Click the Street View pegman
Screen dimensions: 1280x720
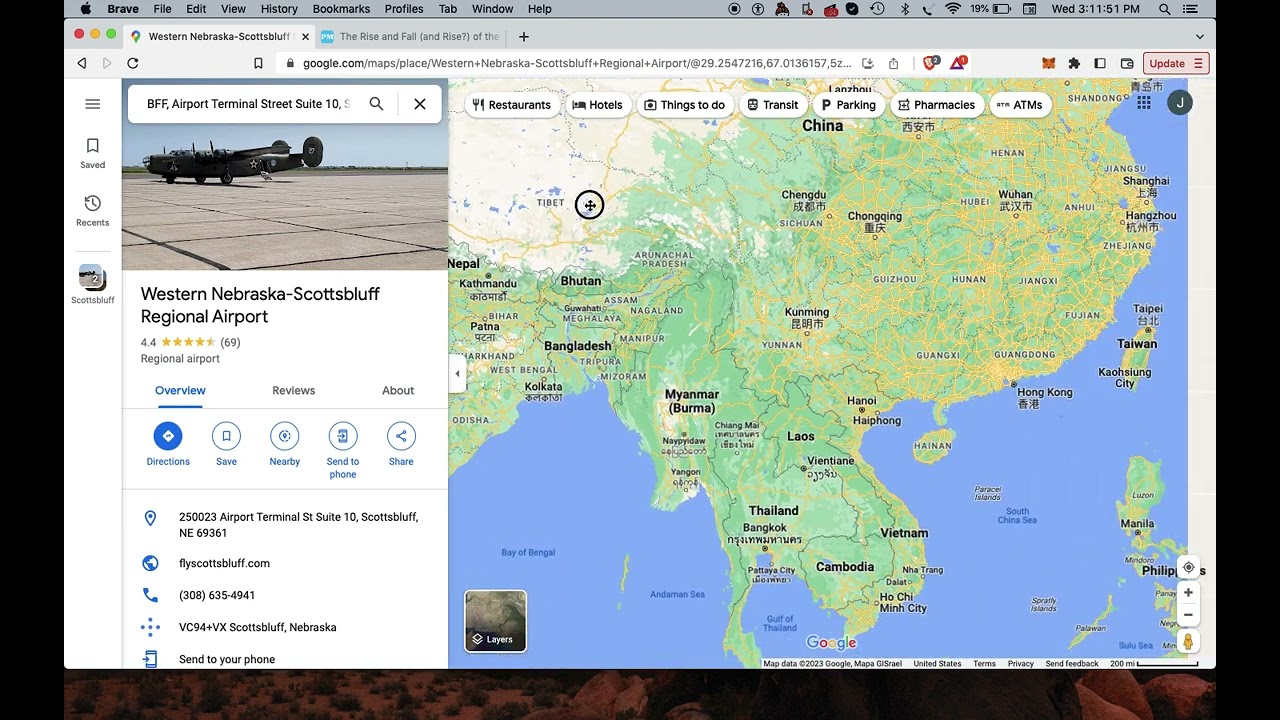pyautogui.click(x=1188, y=641)
